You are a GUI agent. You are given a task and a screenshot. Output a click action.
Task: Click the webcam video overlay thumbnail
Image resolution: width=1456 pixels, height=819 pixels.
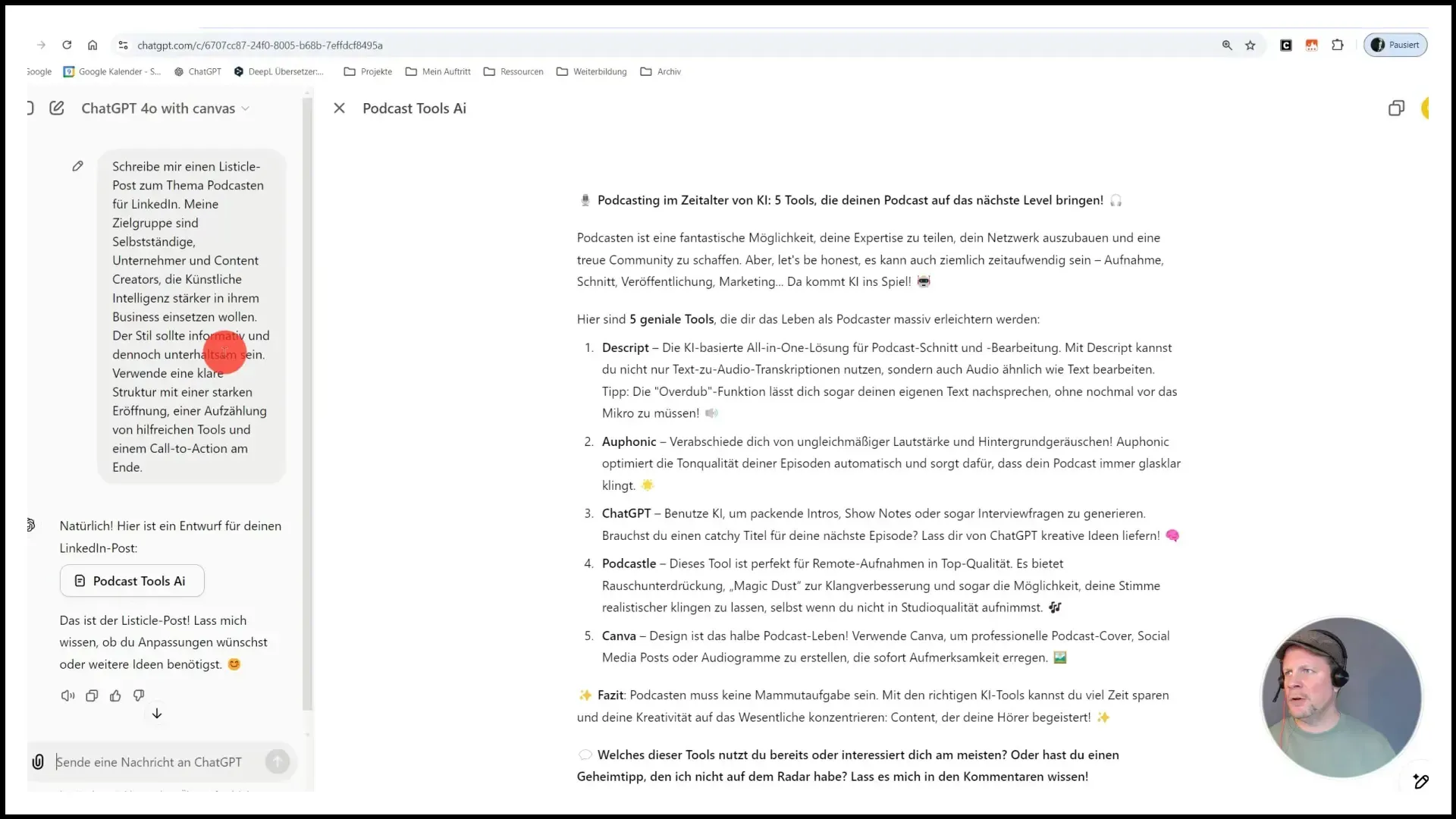click(x=1341, y=697)
